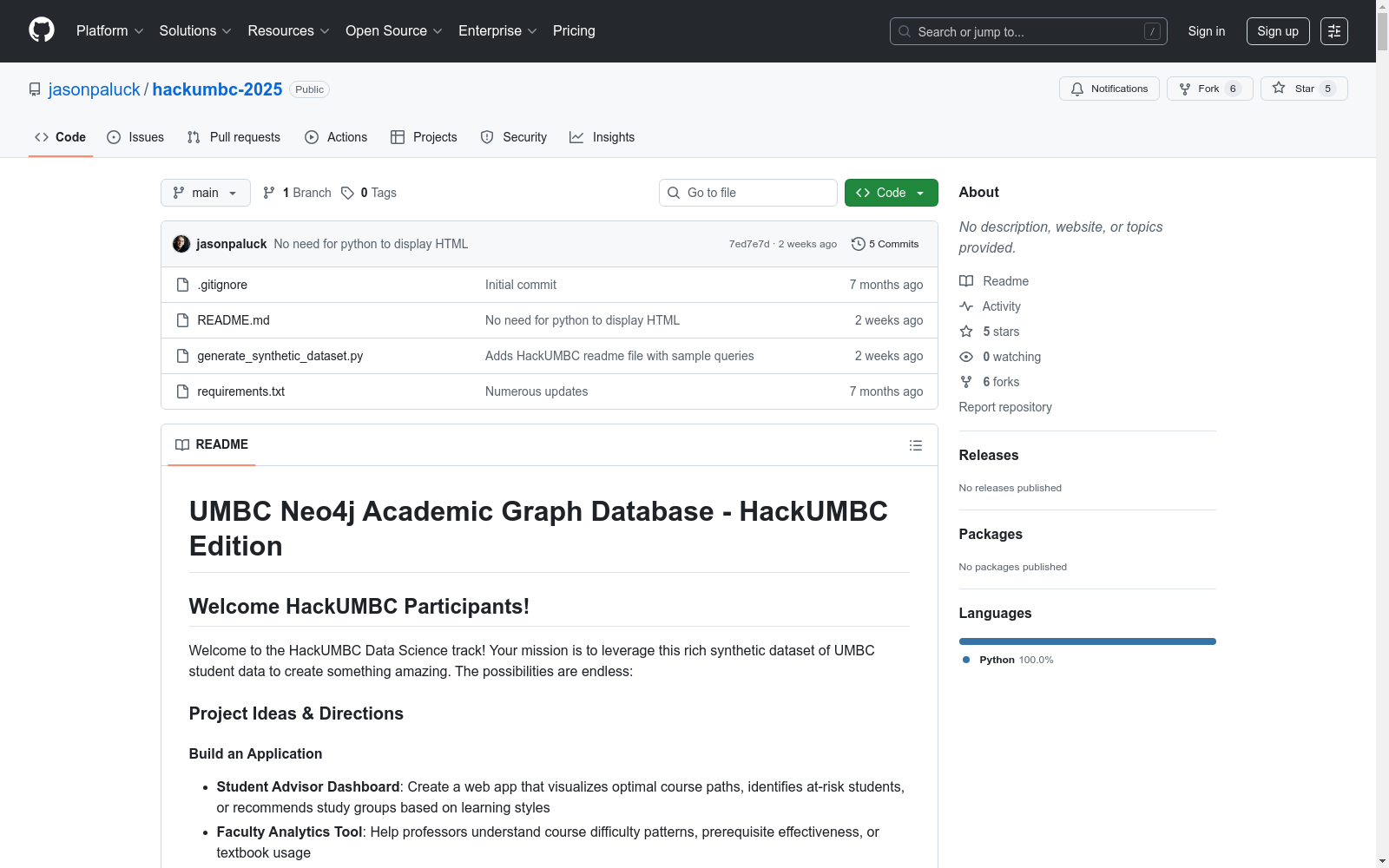1389x868 pixels.
Task: Open the Numerous updates commit link
Action: tap(537, 391)
